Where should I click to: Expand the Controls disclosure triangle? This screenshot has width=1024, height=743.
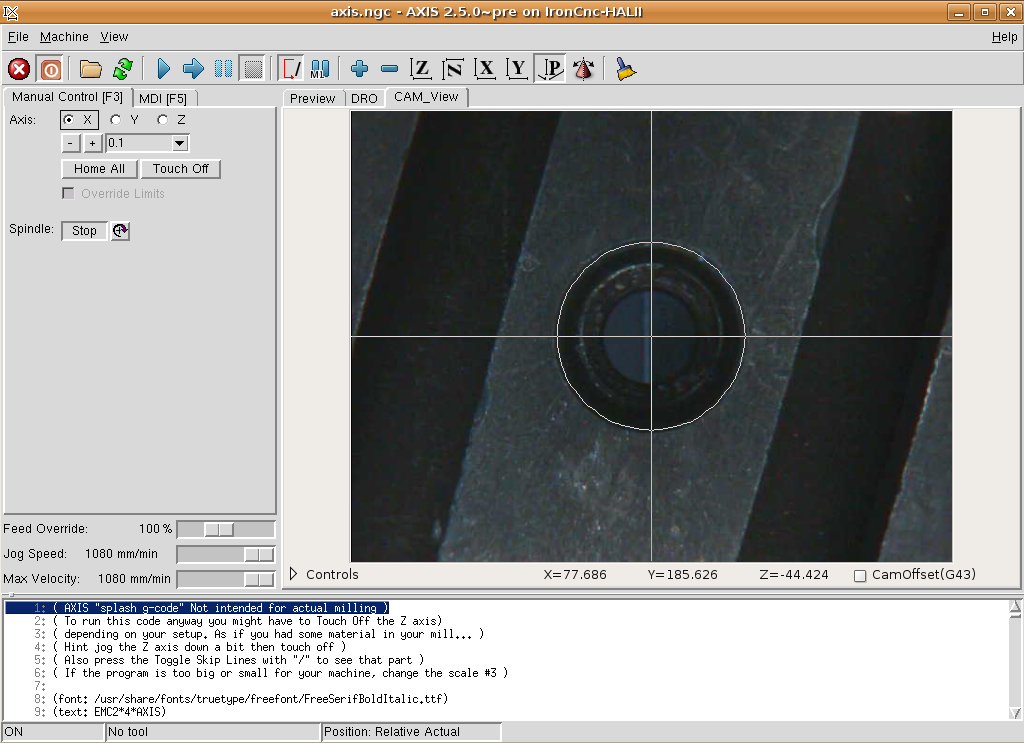(293, 574)
